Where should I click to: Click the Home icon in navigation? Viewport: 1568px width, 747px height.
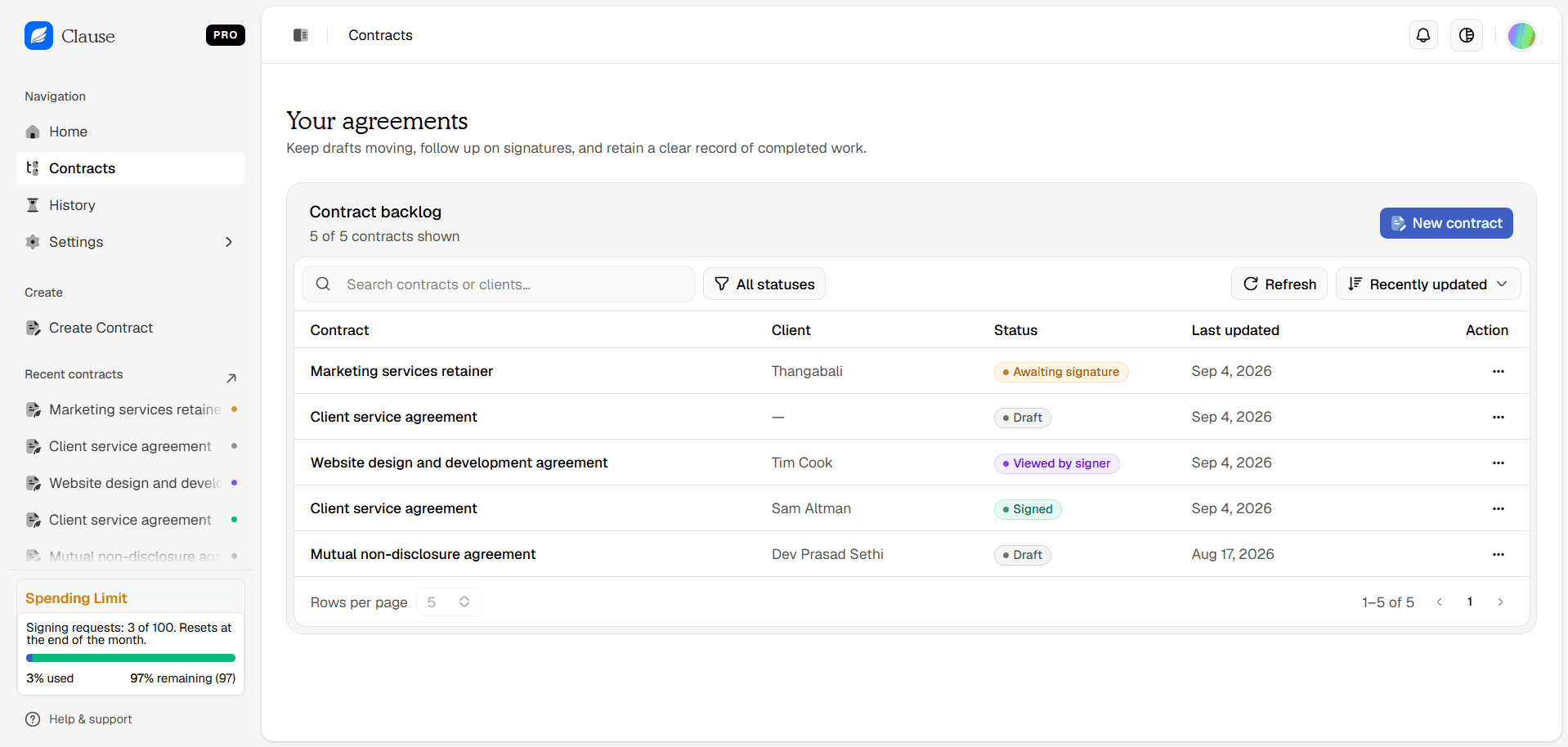pyautogui.click(x=33, y=132)
